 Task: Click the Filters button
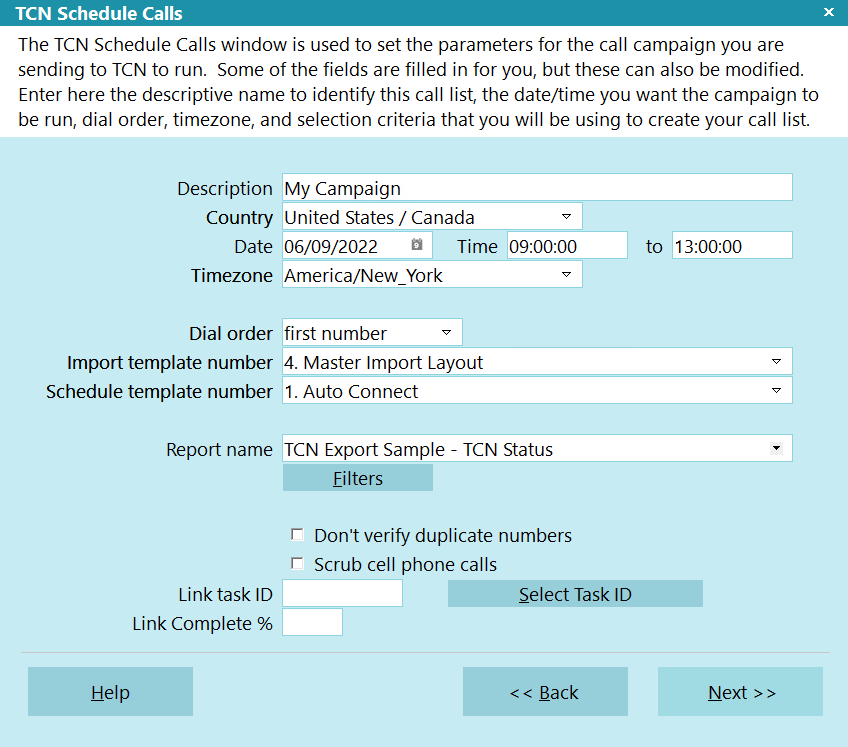click(357, 478)
